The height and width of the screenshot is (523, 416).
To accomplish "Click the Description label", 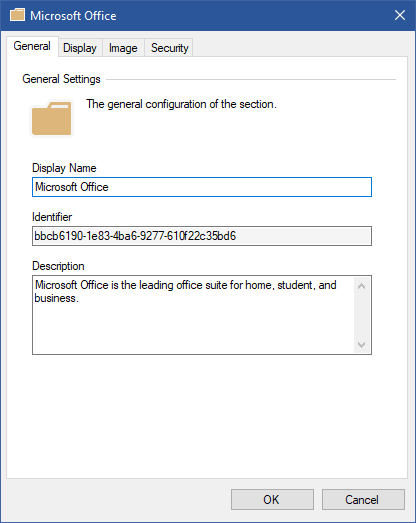I will (x=58, y=266).
